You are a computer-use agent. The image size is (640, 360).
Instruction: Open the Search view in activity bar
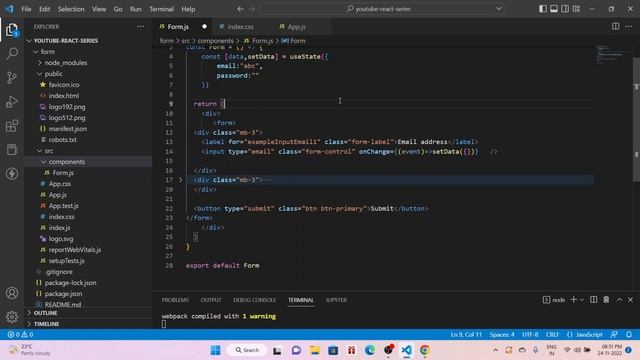(x=12, y=53)
